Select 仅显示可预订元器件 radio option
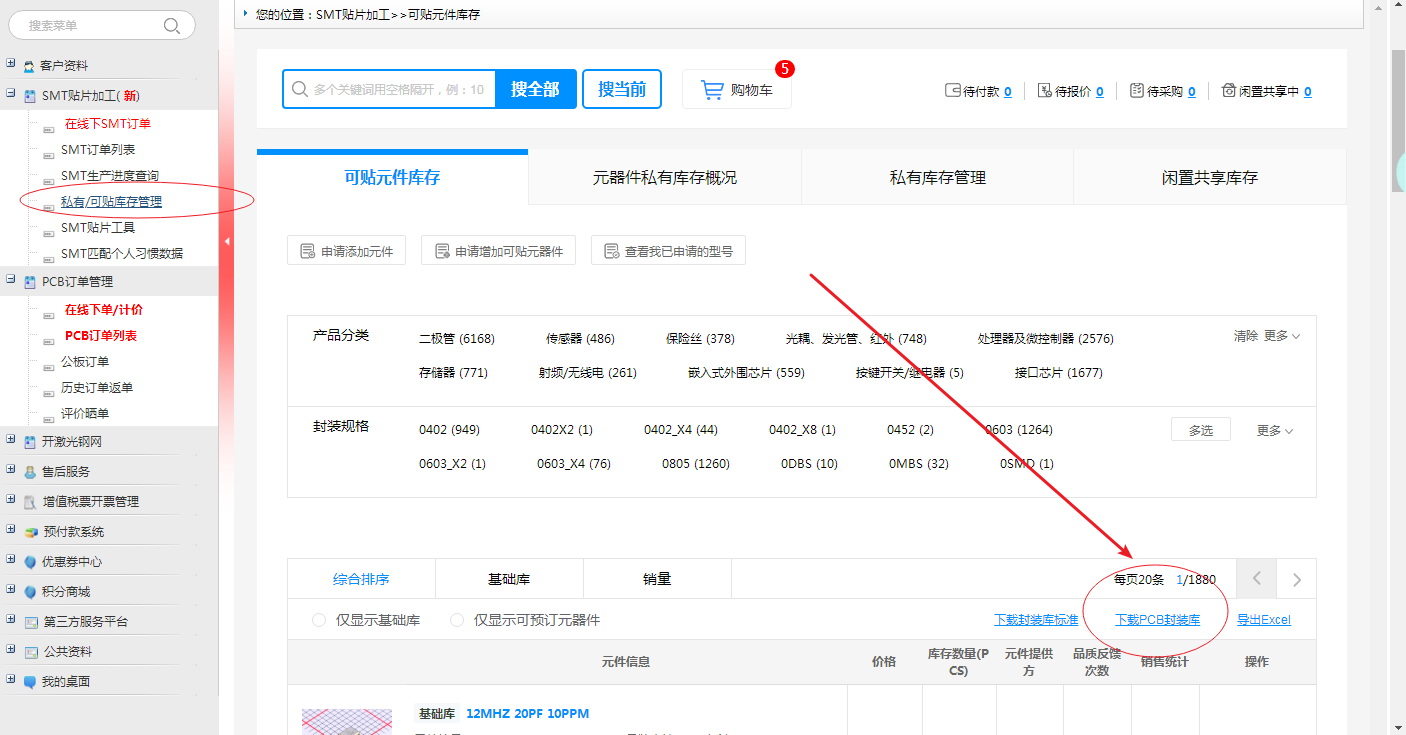The height and width of the screenshot is (735, 1406). 457,620
